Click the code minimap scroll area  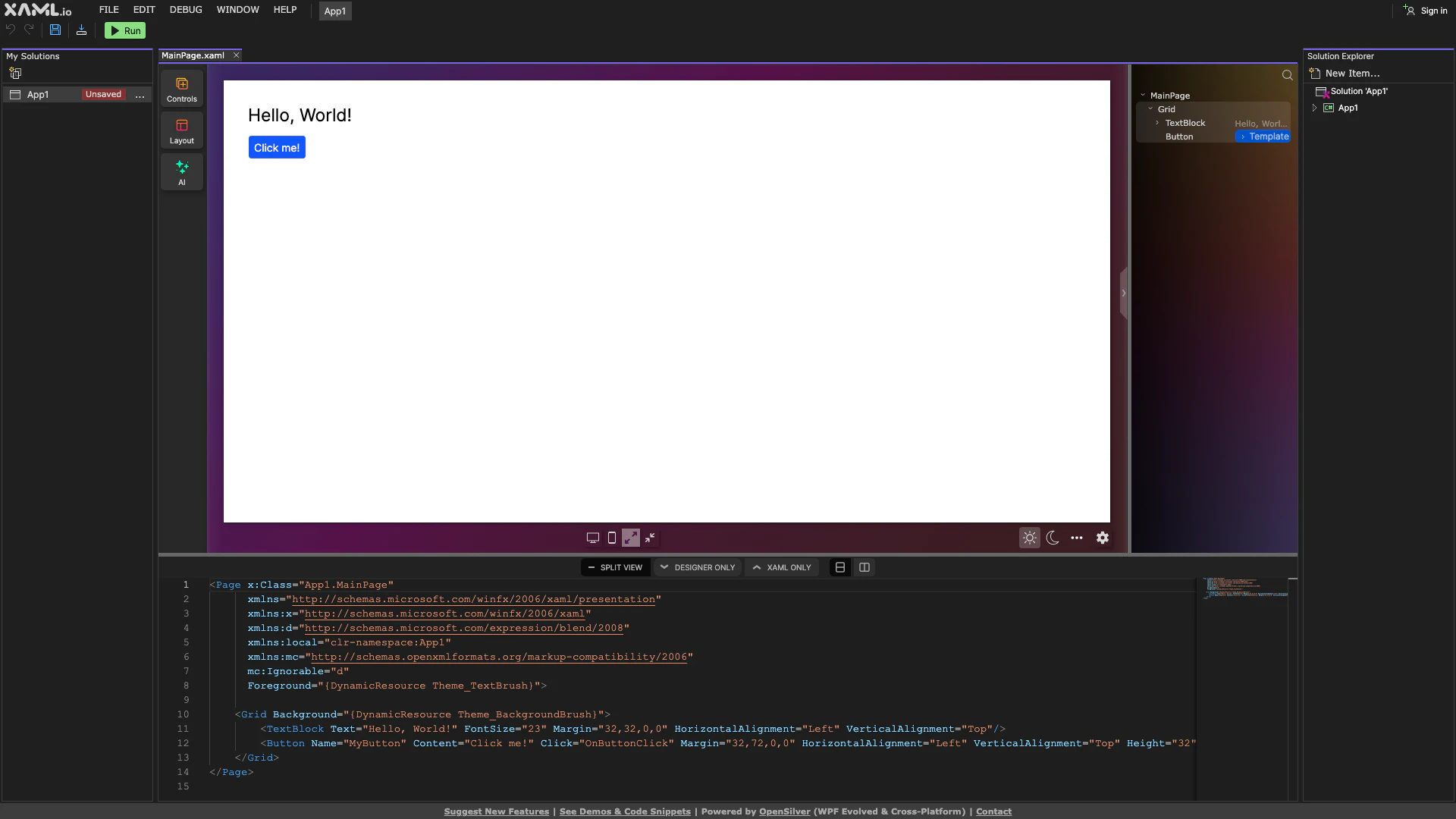pyautogui.click(x=1244, y=588)
